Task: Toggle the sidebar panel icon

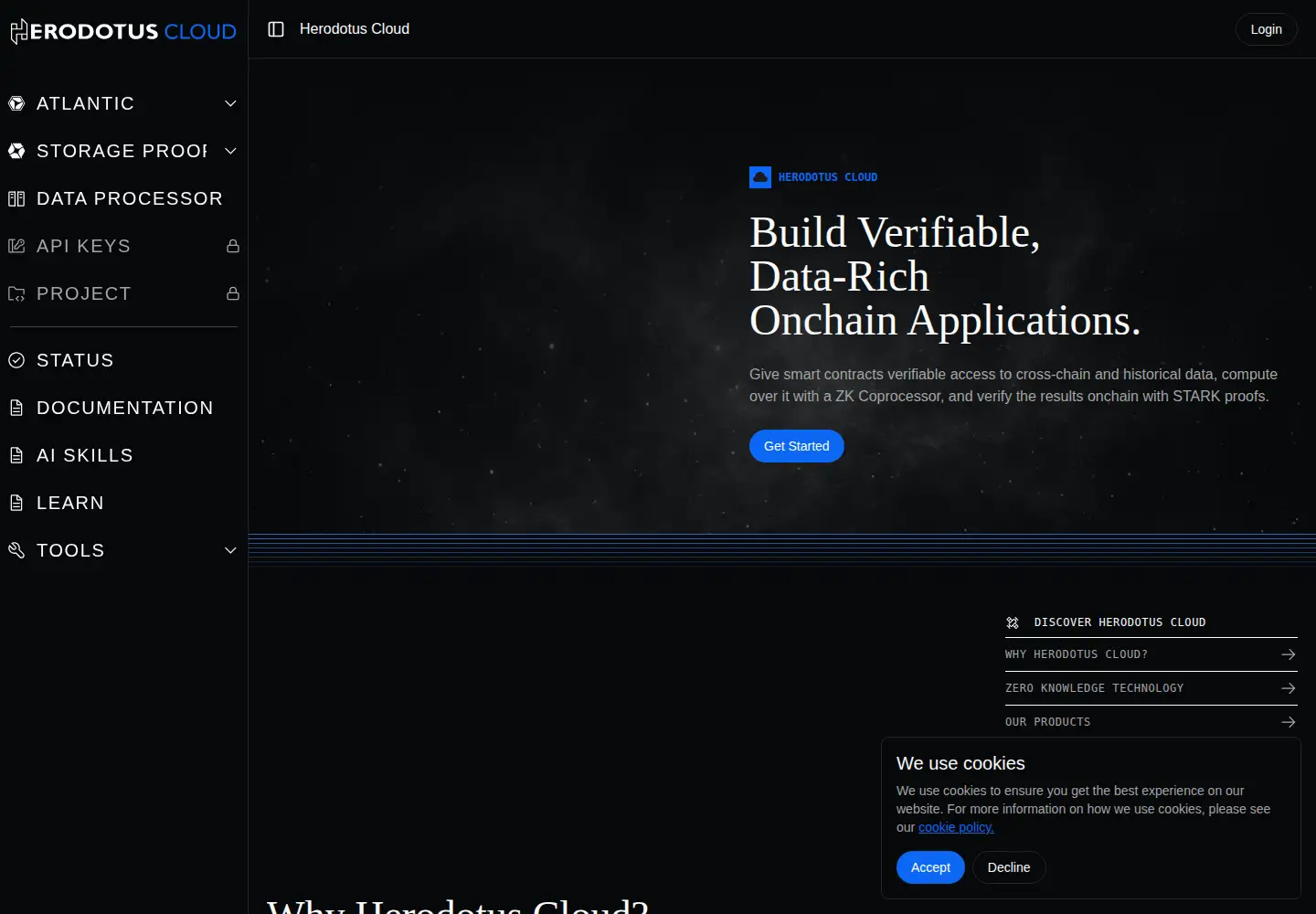Action: [x=276, y=29]
